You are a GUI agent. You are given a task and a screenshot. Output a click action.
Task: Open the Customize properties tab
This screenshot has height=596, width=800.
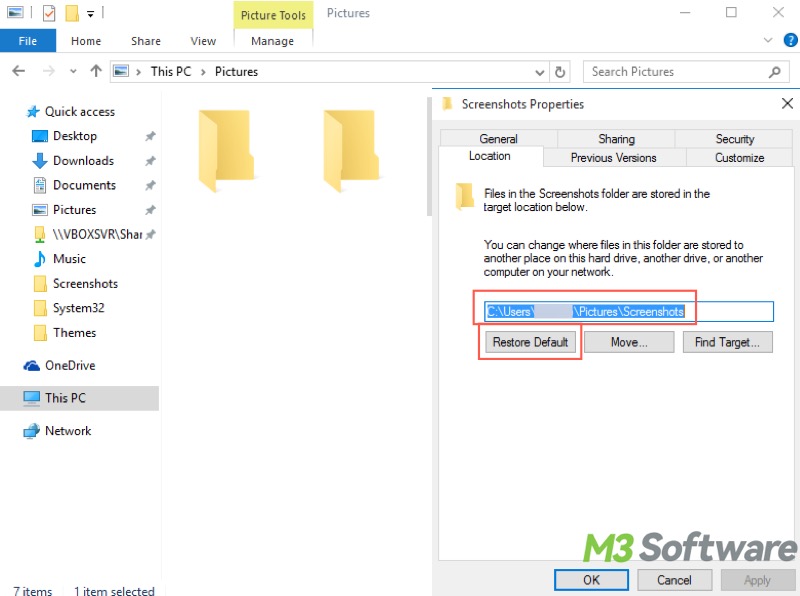coord(739,158)
